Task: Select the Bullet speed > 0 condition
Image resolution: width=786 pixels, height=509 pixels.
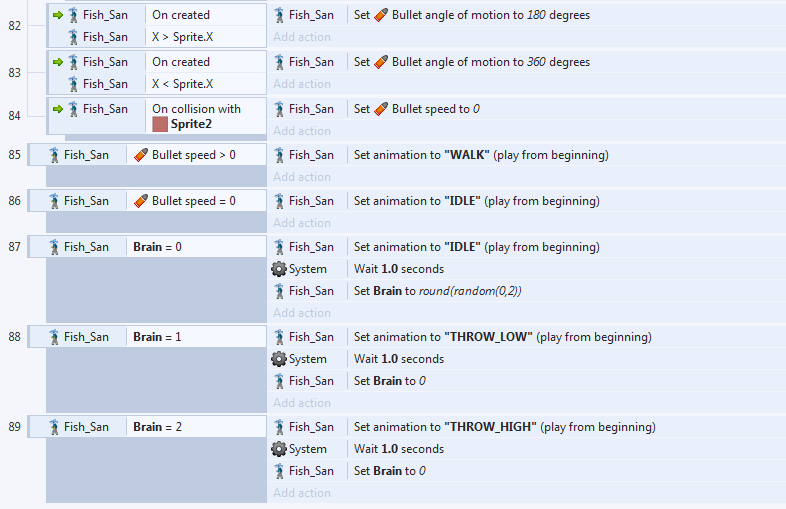Action: [194, 155]
